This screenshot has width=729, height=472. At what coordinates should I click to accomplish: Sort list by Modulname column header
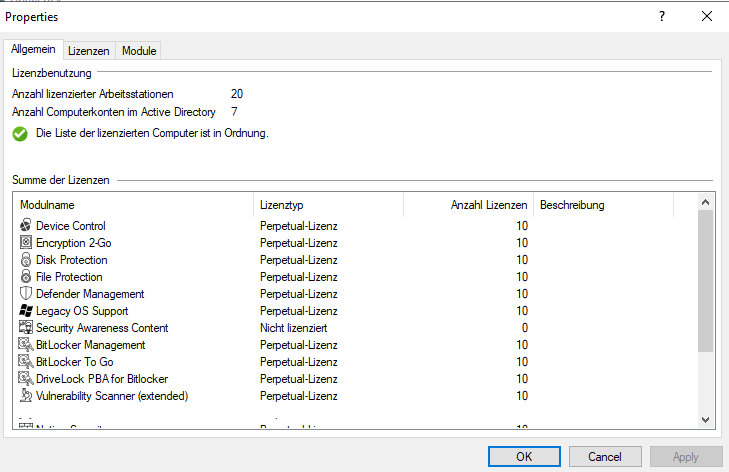pyautogui.click(x=134, y=205)
